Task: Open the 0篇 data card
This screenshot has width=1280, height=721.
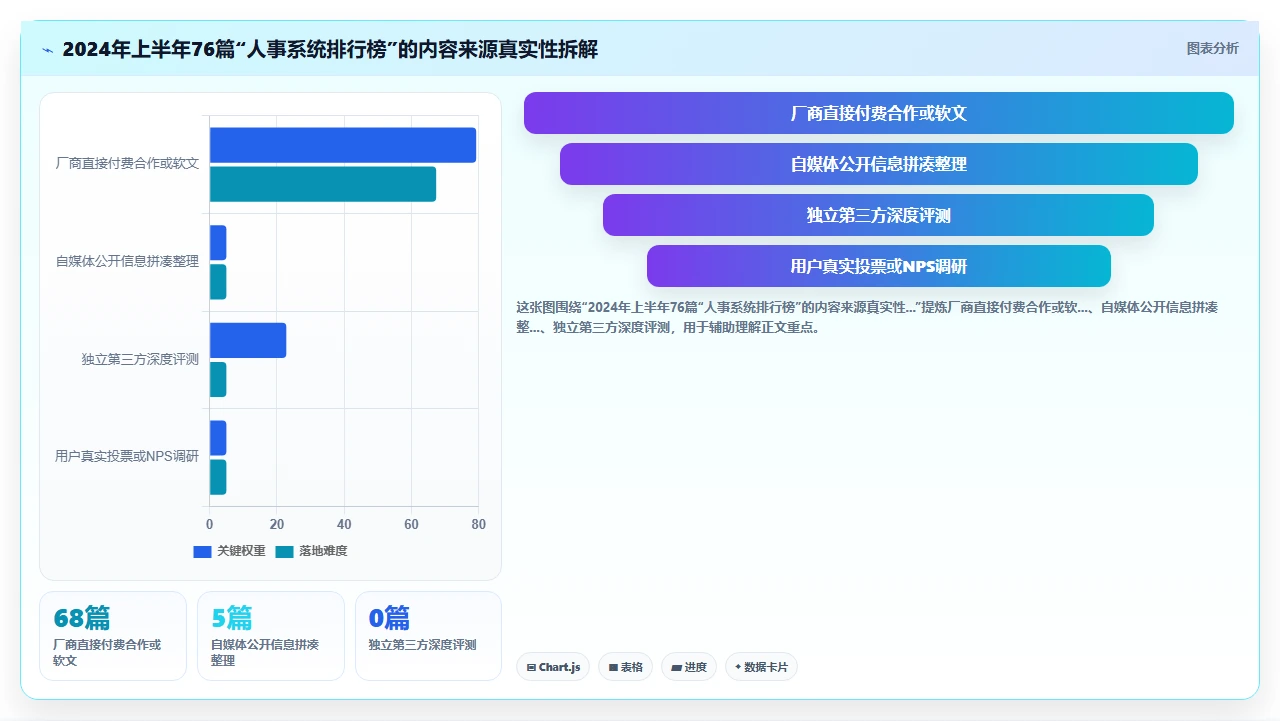Action: [x=428, y=636]
